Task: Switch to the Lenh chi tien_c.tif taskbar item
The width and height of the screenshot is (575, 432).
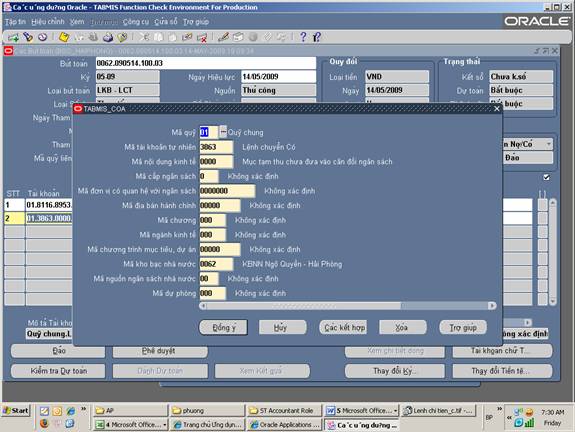Action: [x=439, y=411]
